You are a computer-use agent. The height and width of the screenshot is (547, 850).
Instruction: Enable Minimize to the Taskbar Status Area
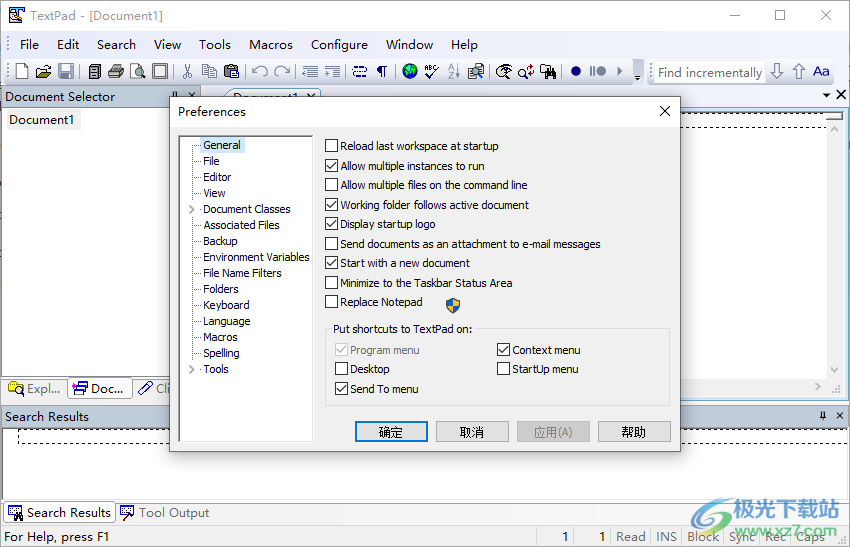pos(331,282)
